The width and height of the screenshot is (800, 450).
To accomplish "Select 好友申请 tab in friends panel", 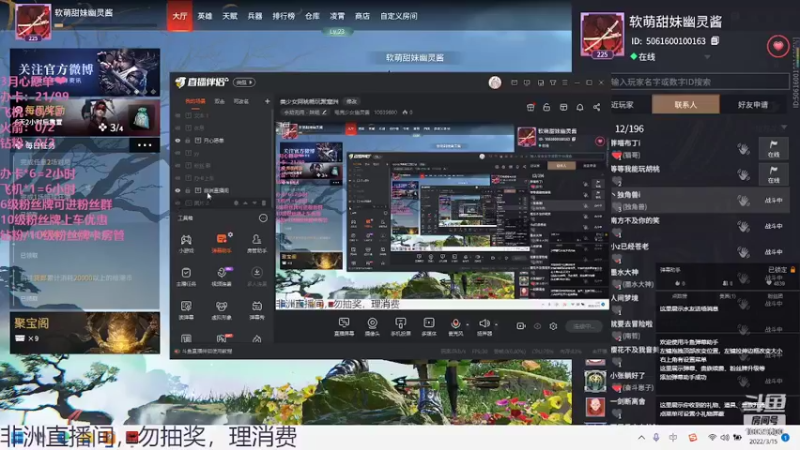I will pyautogui.click(x=753, y=105).
